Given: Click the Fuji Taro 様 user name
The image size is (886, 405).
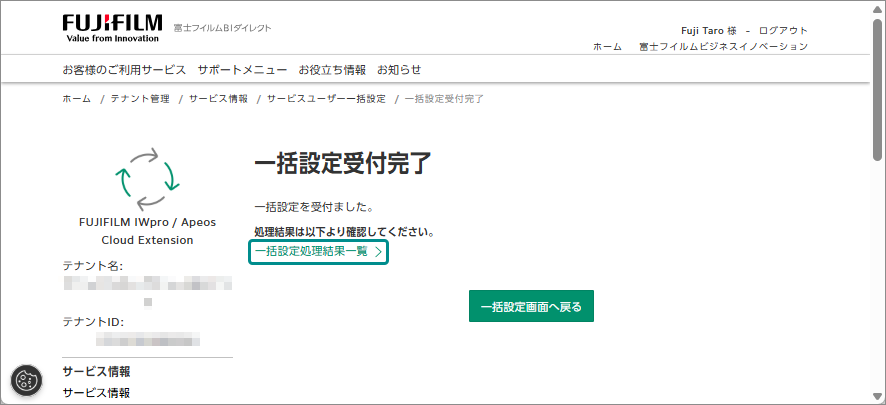Looking at the screenshot, I should [x=709, y=31].
